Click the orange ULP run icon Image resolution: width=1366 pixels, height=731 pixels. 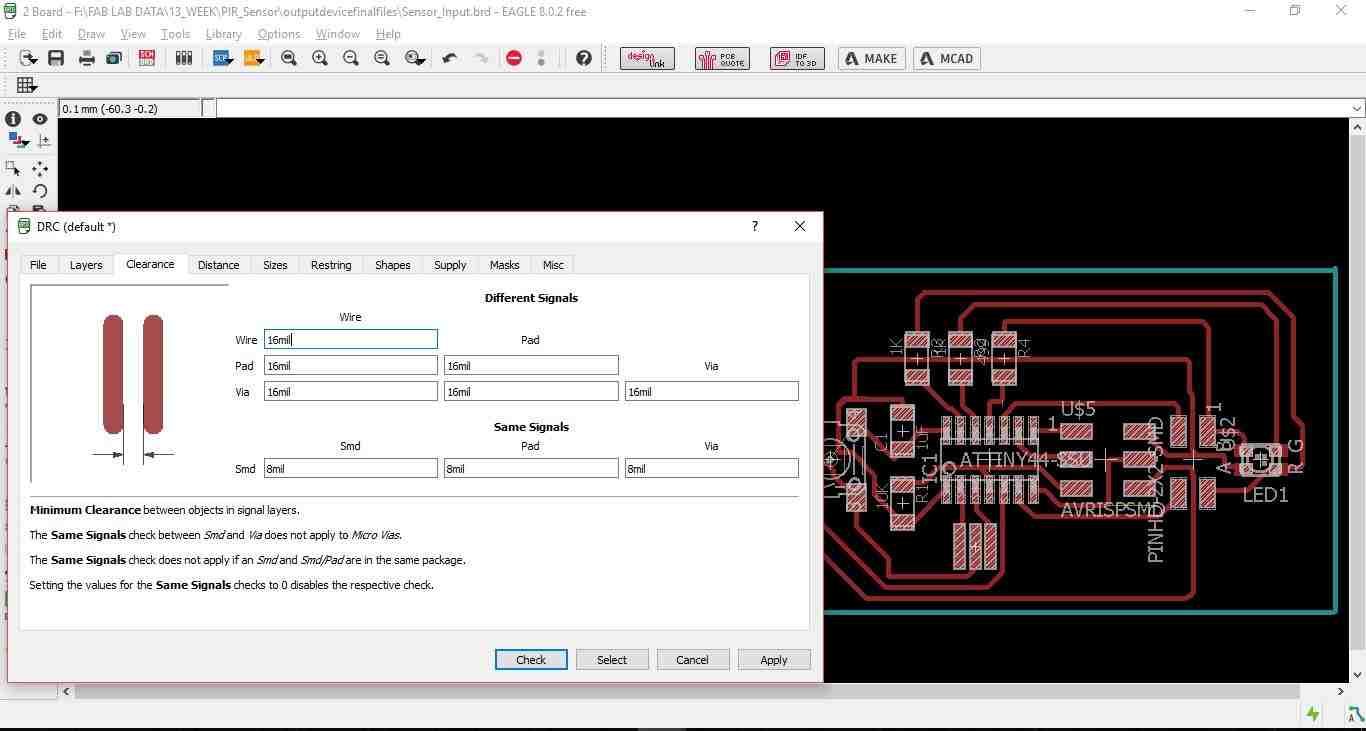(x=252, y=59)
